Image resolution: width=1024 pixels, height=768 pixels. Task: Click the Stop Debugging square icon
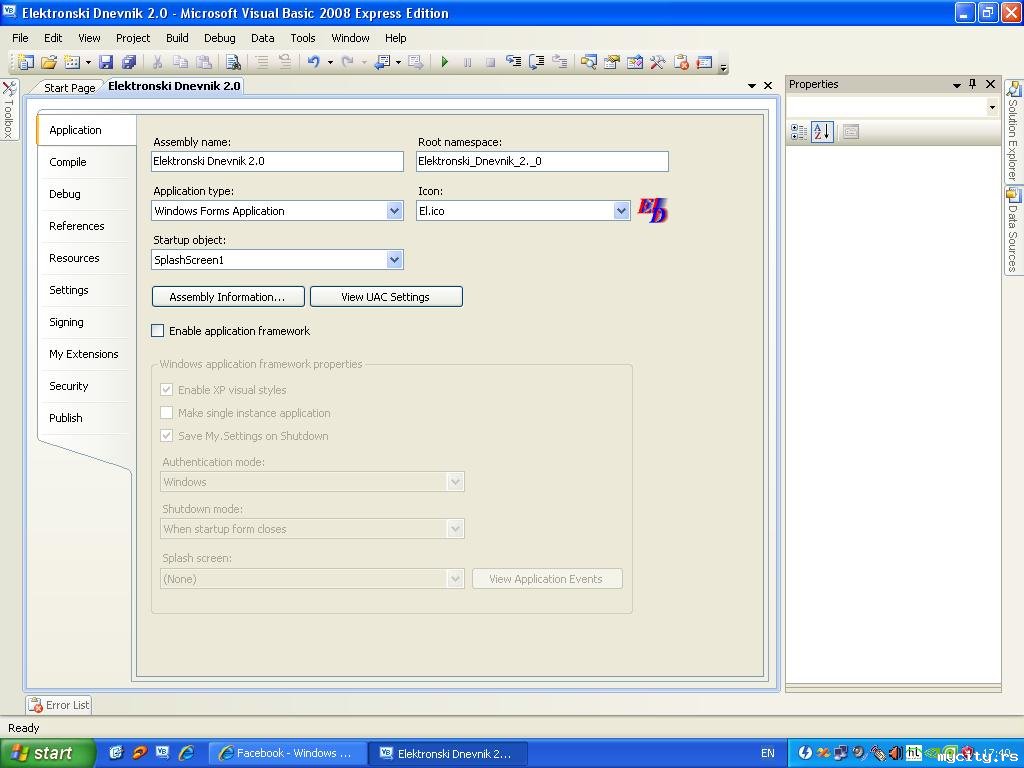(490, 62)
